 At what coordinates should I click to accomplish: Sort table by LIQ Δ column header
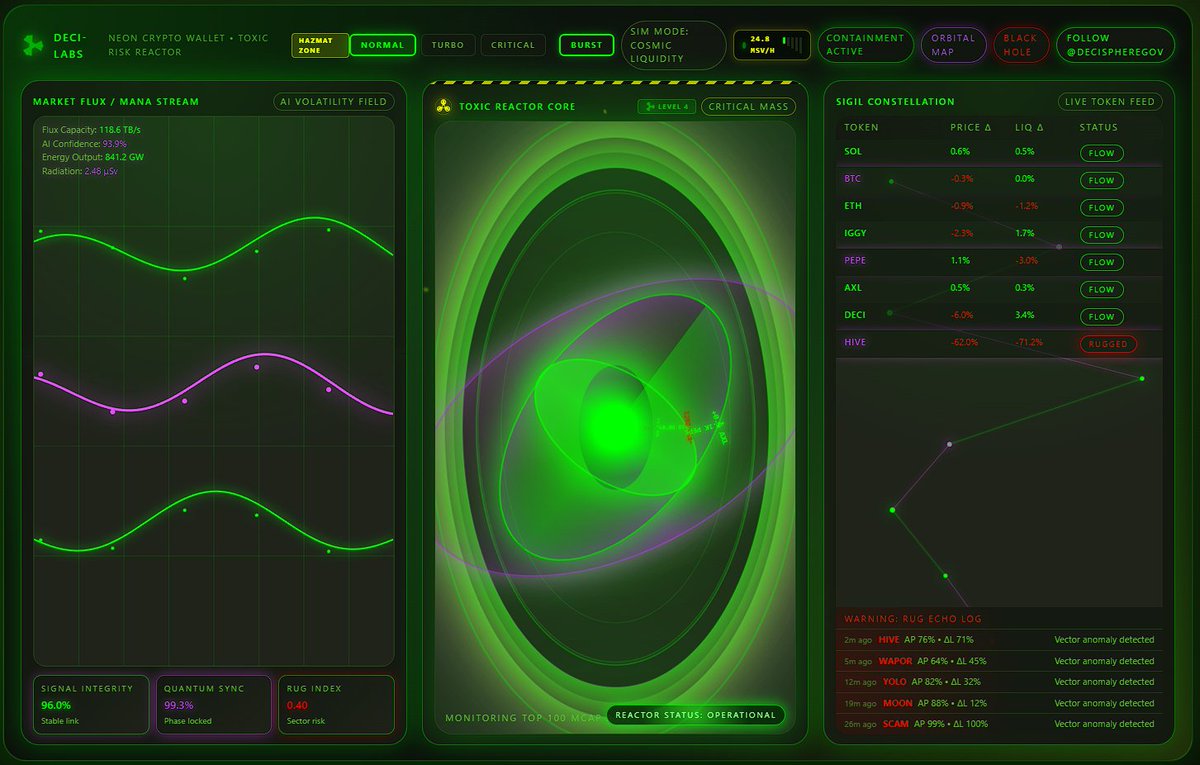1030,128
